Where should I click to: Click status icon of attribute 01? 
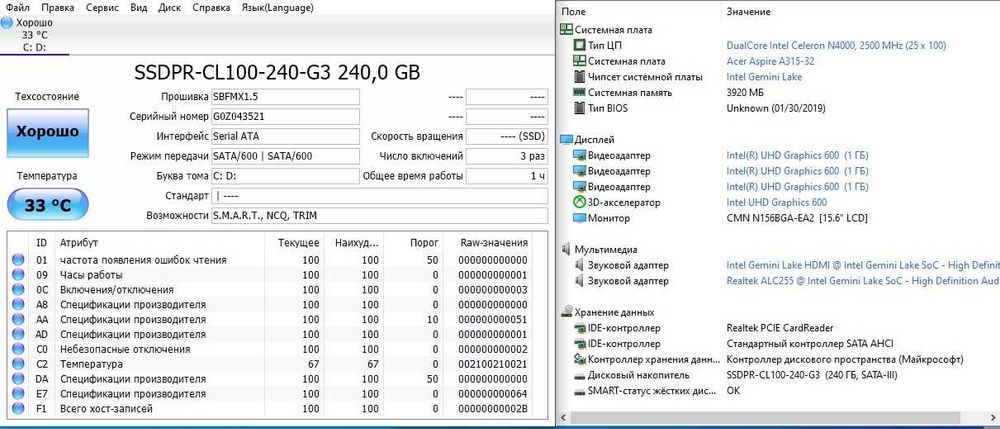[18, 259]
